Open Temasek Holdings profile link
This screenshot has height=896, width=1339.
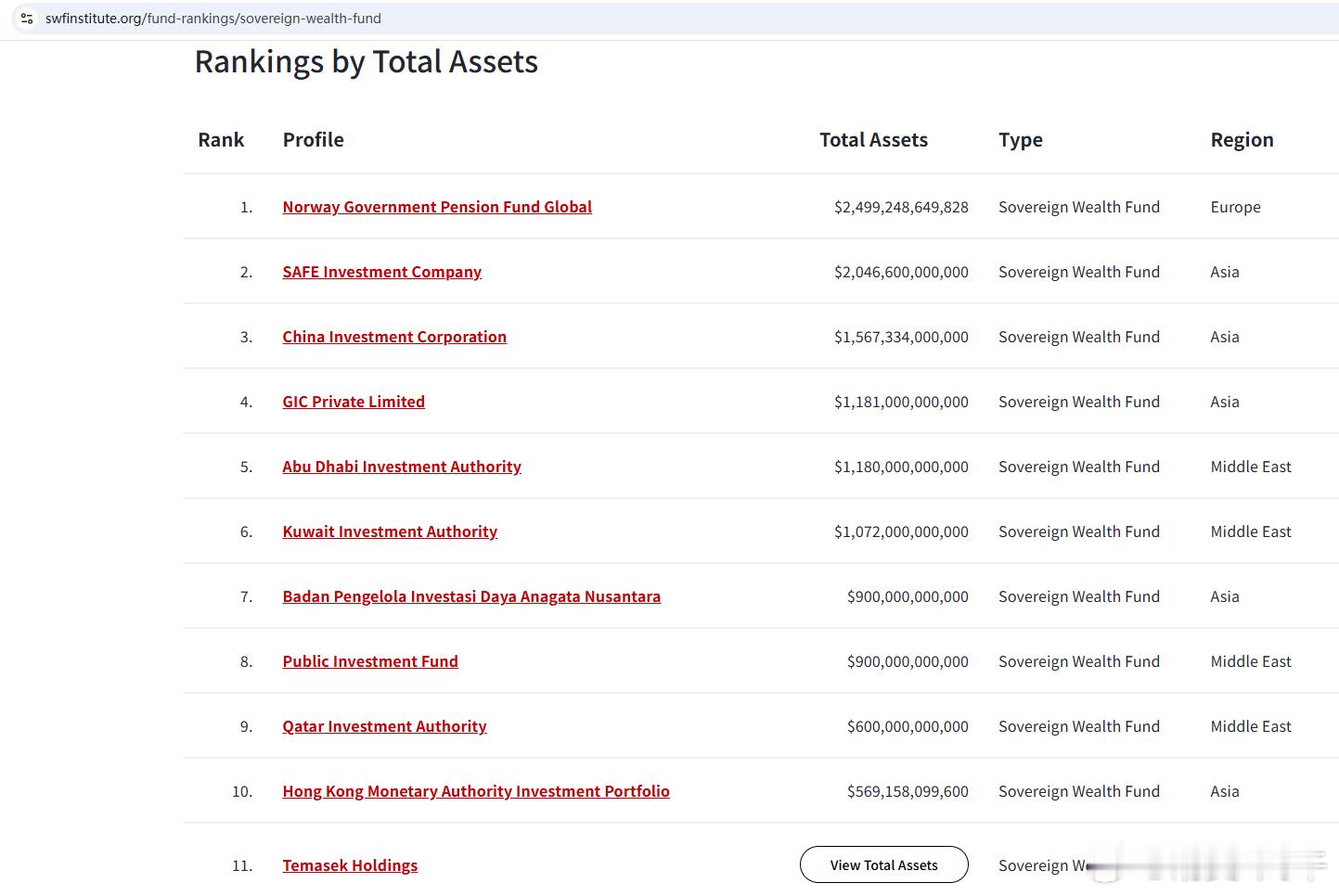(x=350, y=865)
